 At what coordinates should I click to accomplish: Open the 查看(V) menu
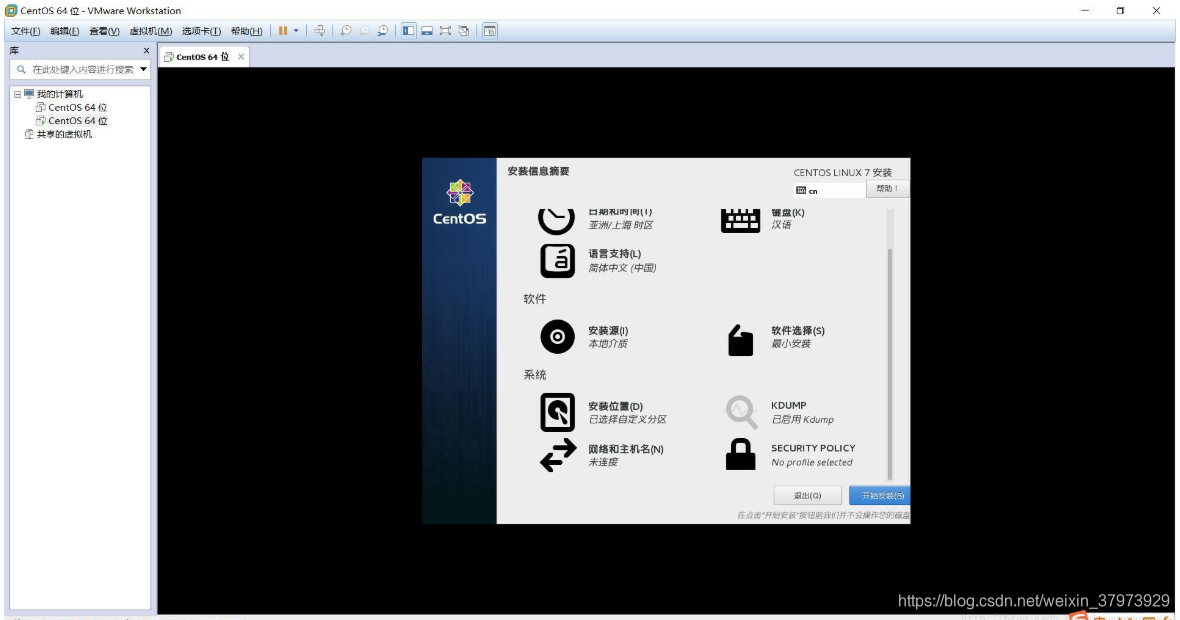(104, 31)
